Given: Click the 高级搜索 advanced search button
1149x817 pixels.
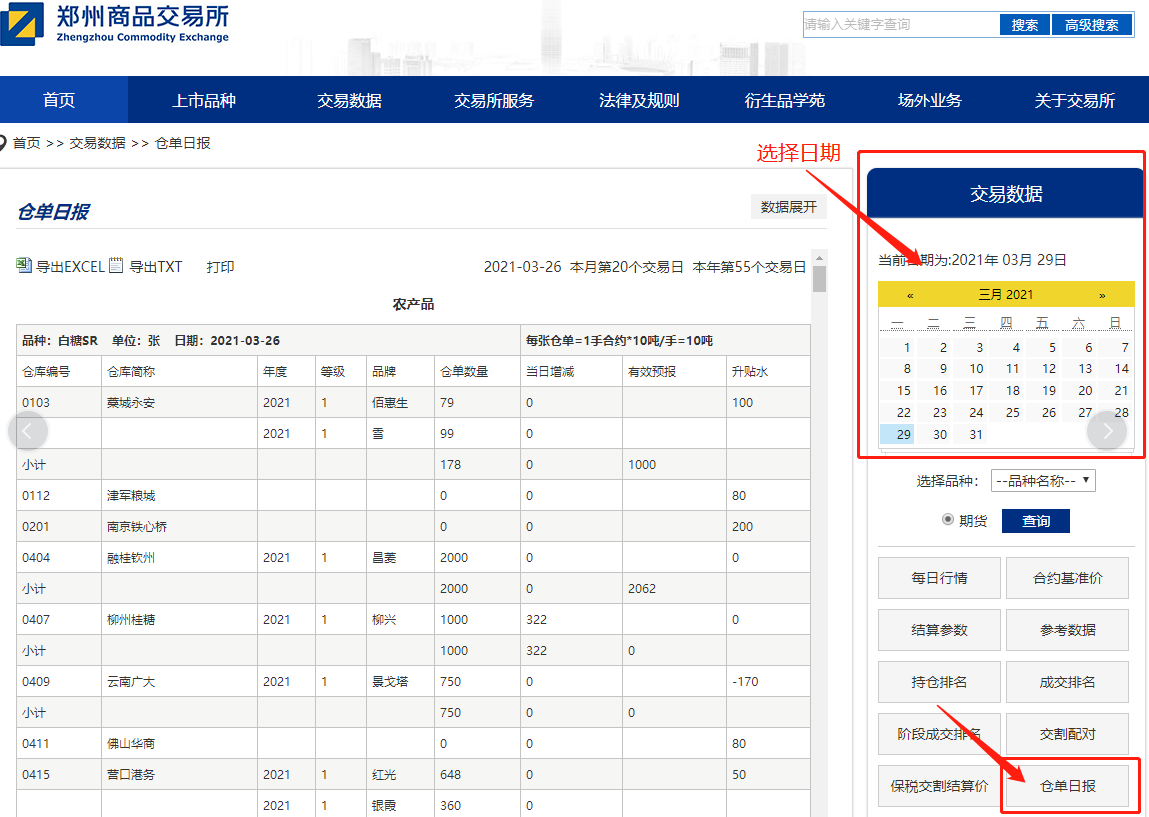Looking at the screenshot, I should coord(1091,25).
